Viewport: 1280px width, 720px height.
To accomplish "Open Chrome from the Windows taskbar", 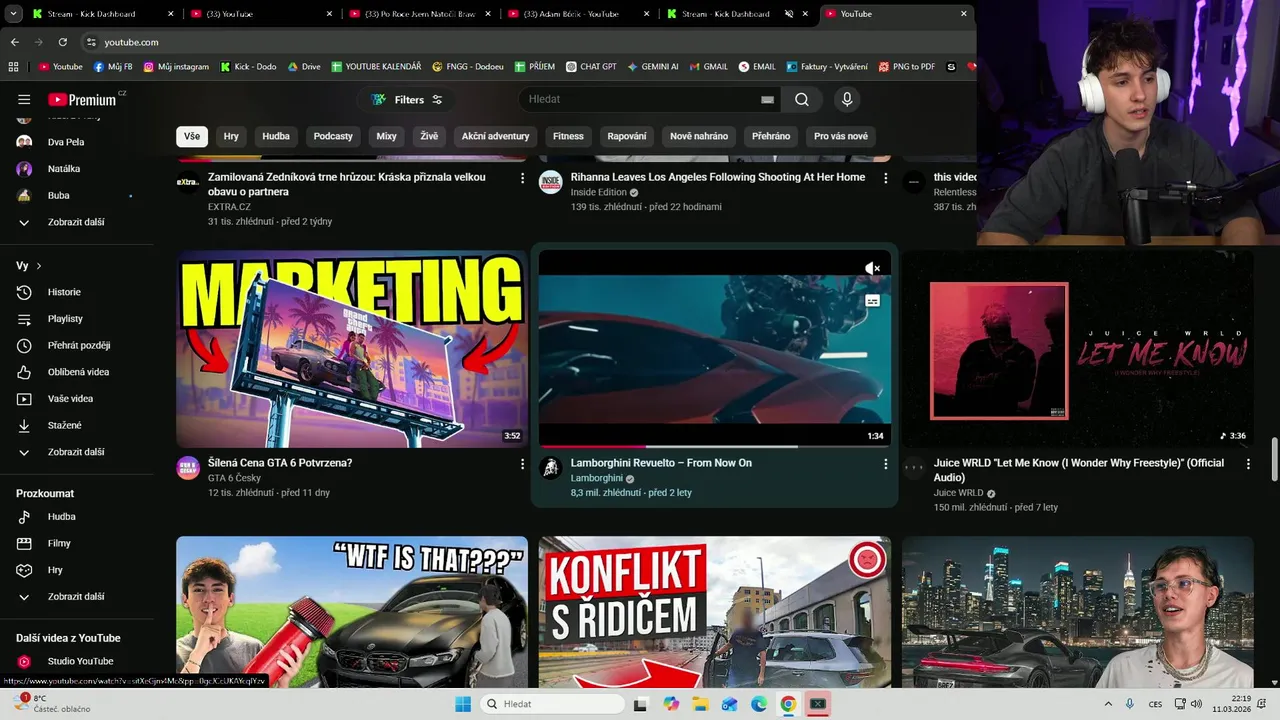I will pos(788,704).
